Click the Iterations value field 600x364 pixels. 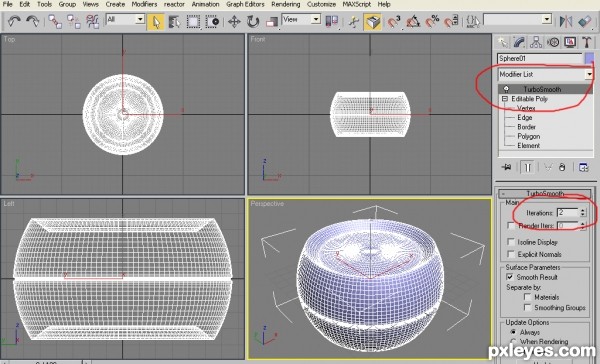pos(568,212)
